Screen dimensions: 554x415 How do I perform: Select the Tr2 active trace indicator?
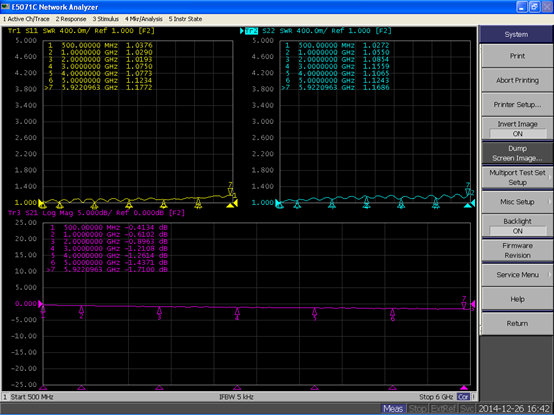coord(251,31)
